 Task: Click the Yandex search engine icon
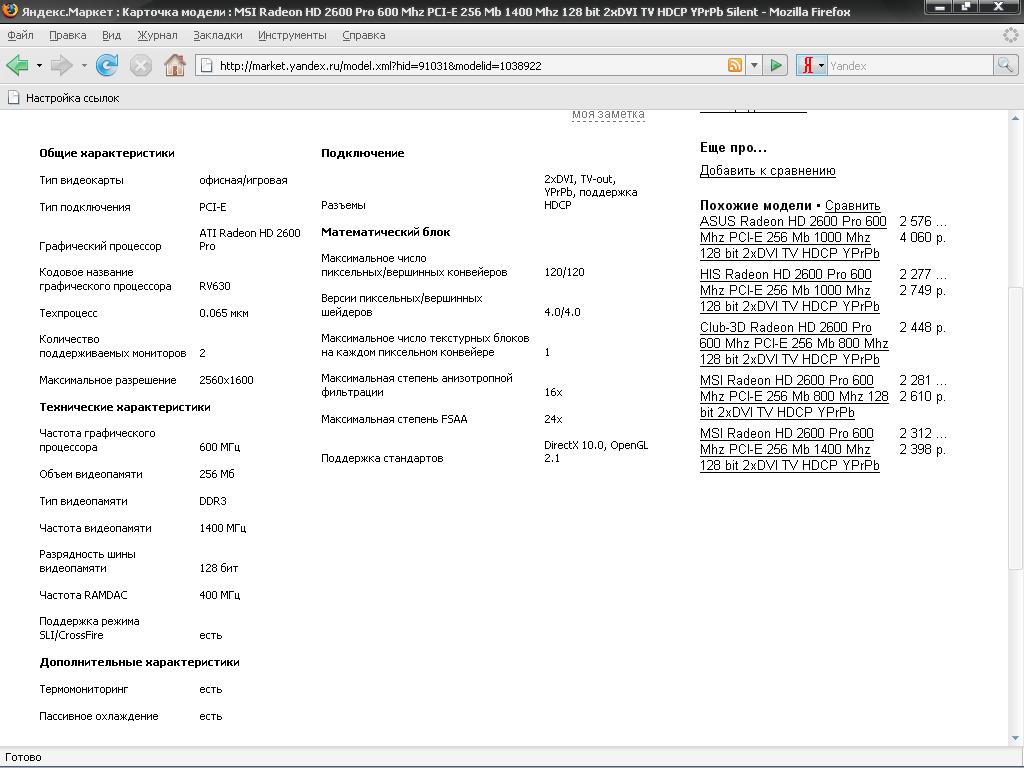[x=807, y=65]
